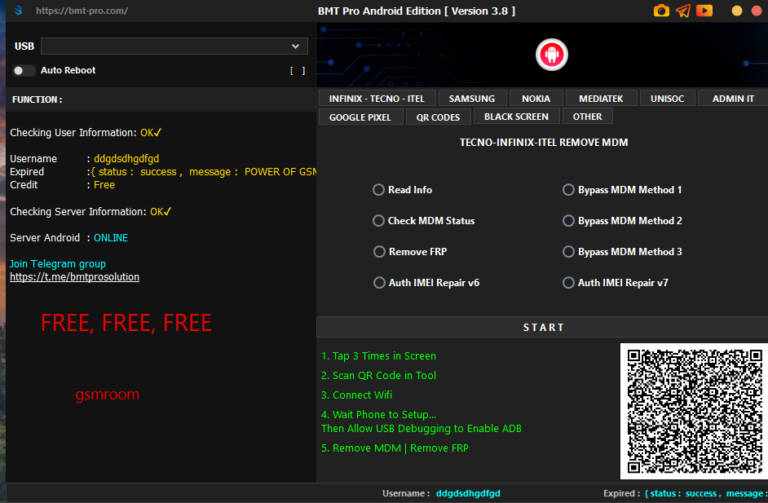Click 'Scan QR Code in Tool' step
The image size is (768, 503).
click(379, 376)
